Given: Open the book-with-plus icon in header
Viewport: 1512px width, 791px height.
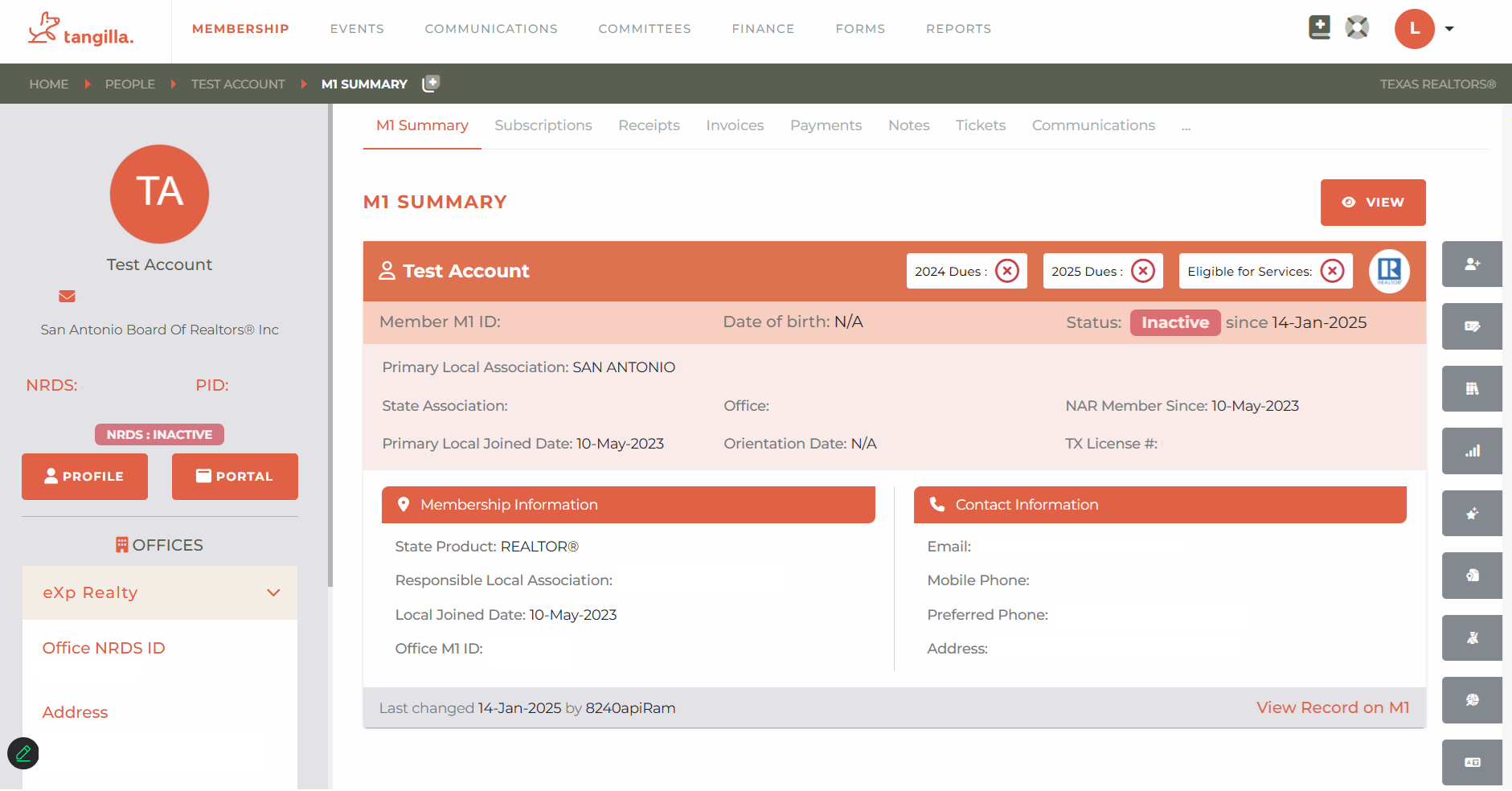Looking at the screenshot, I should point(1319,27).
